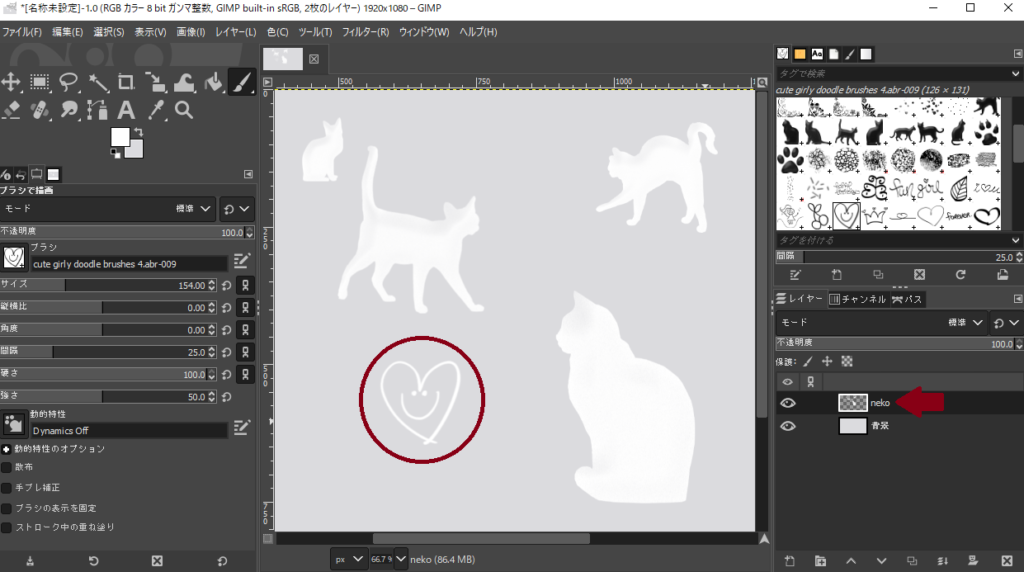Viewport: 1024px width, 572px height.
Task: Enable the 散布 checkbox
Action: [7, 467]
